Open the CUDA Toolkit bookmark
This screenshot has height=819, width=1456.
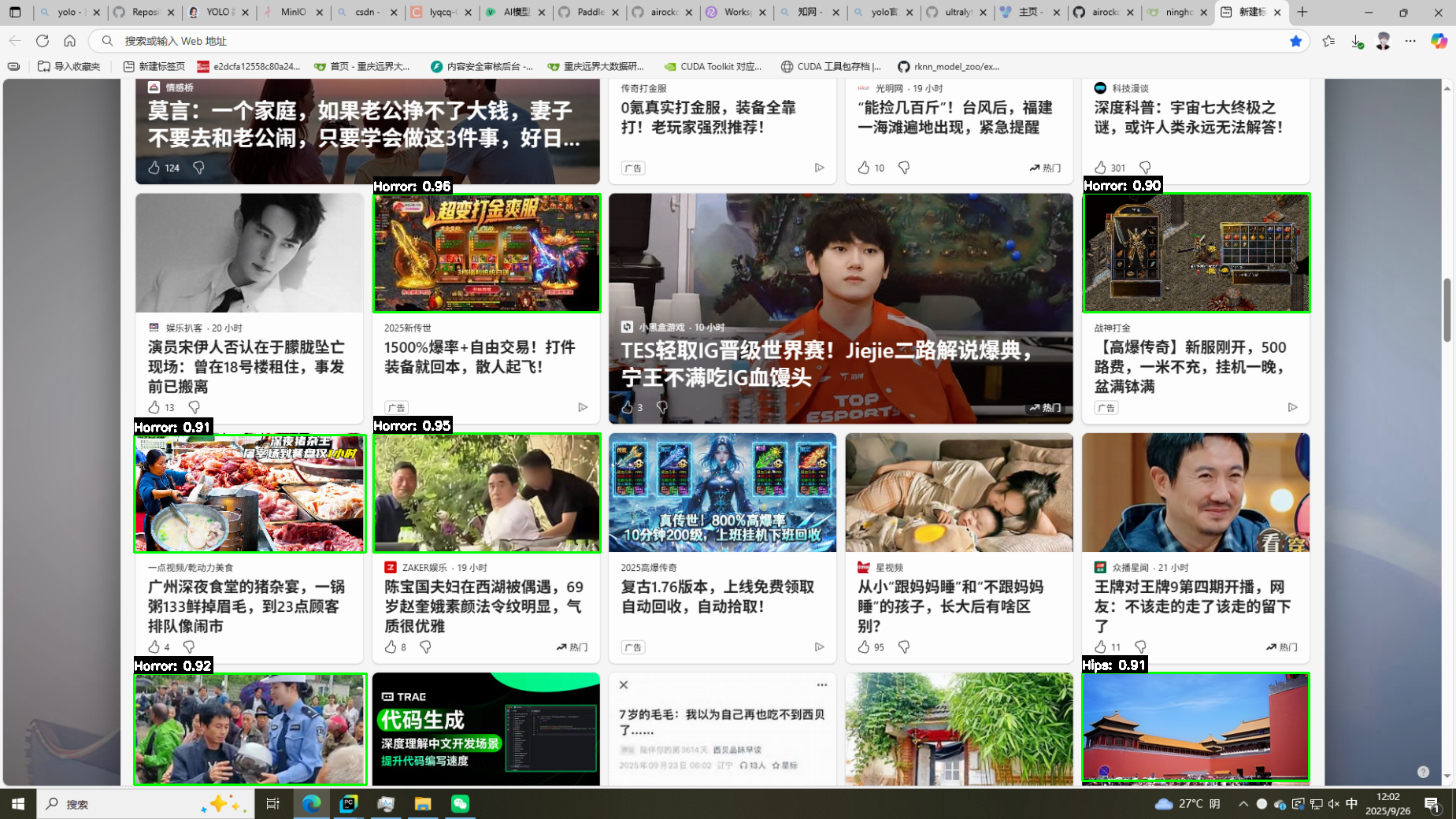713,66
